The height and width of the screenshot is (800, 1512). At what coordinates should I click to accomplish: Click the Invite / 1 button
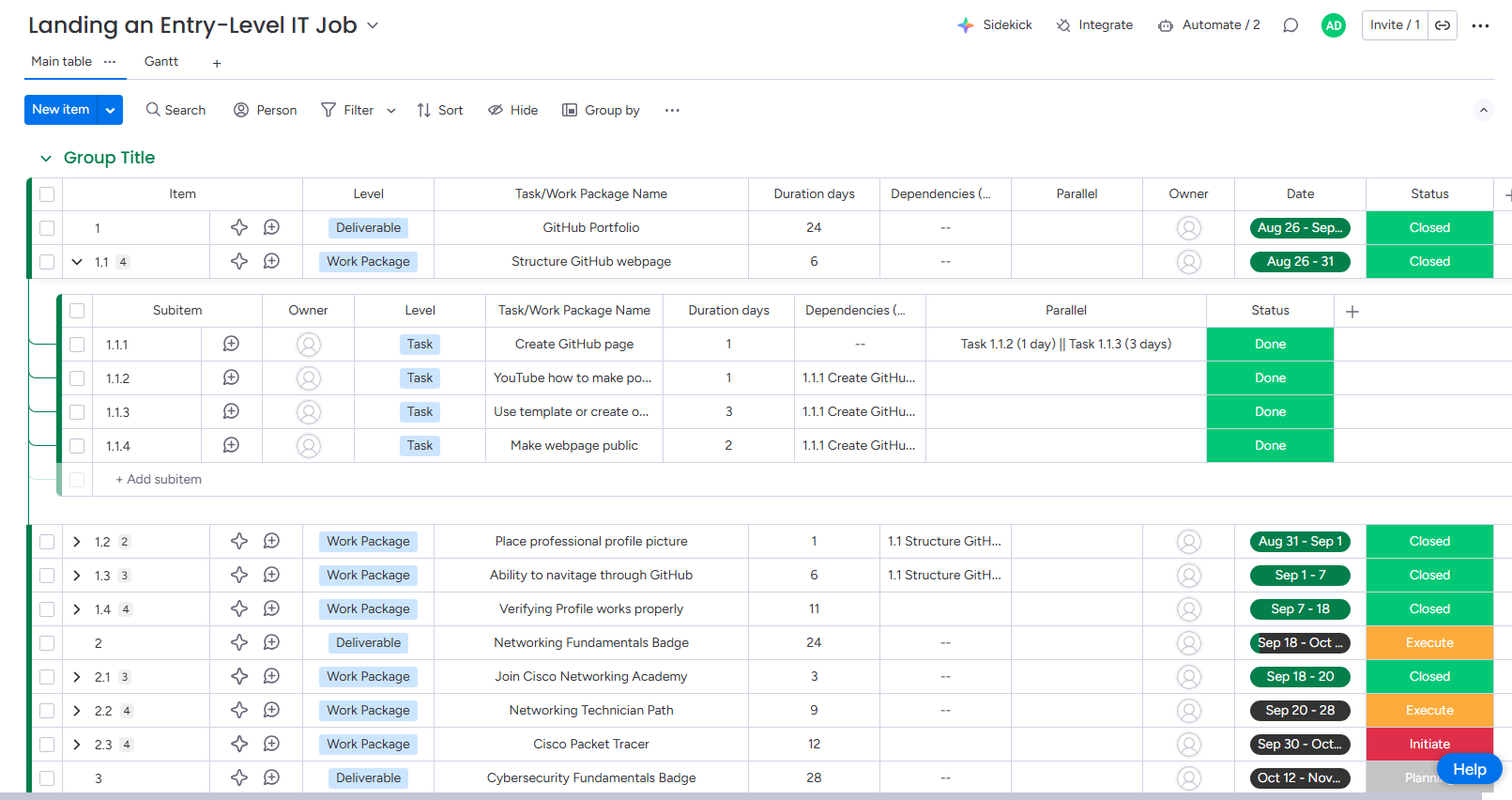(x=1395, y=25)
